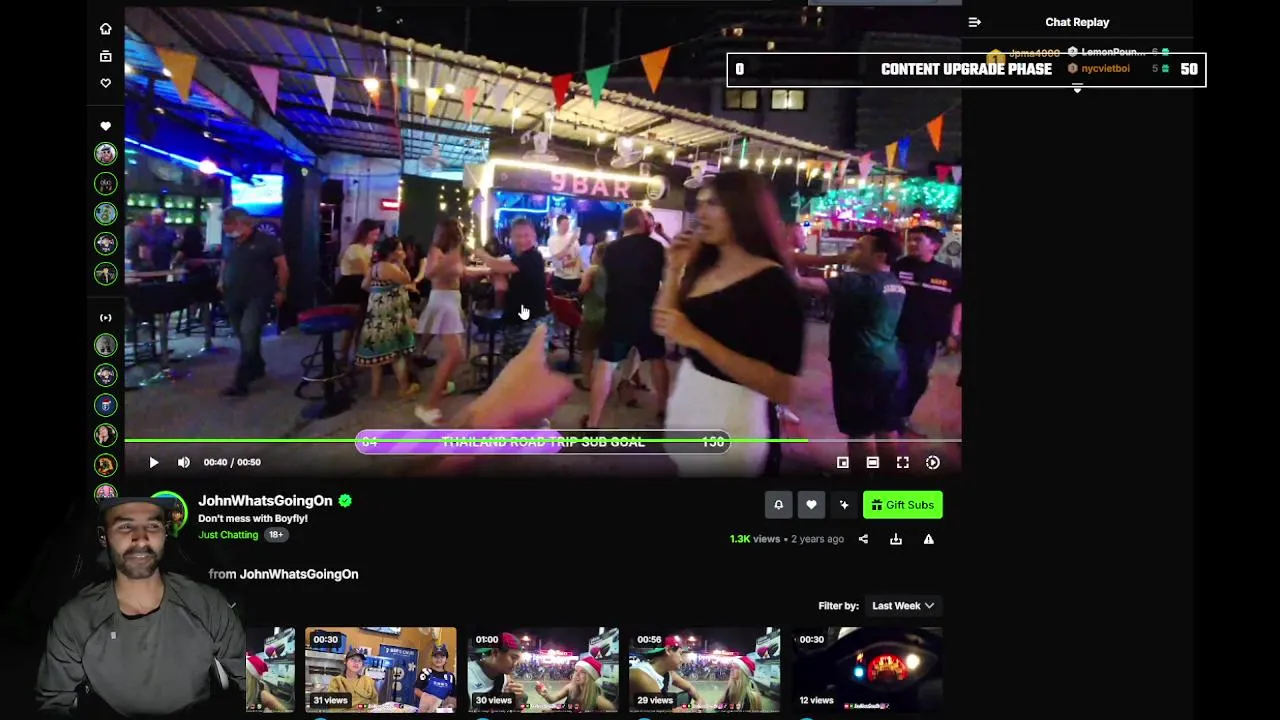
Task: Click the 18+ mature tag
Action: coord(276,535)
